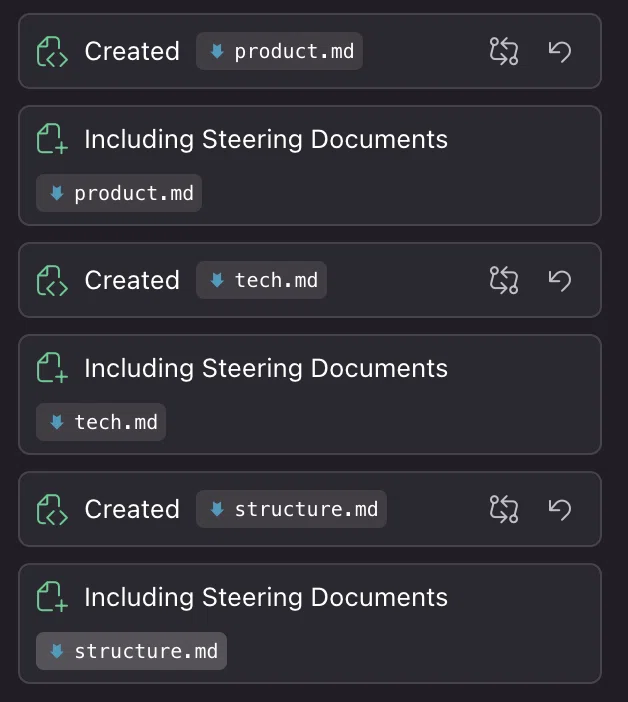Click the created-file code icon beside product.md
This screenshot has height=702, width=628.
click(x=52, y=51)
